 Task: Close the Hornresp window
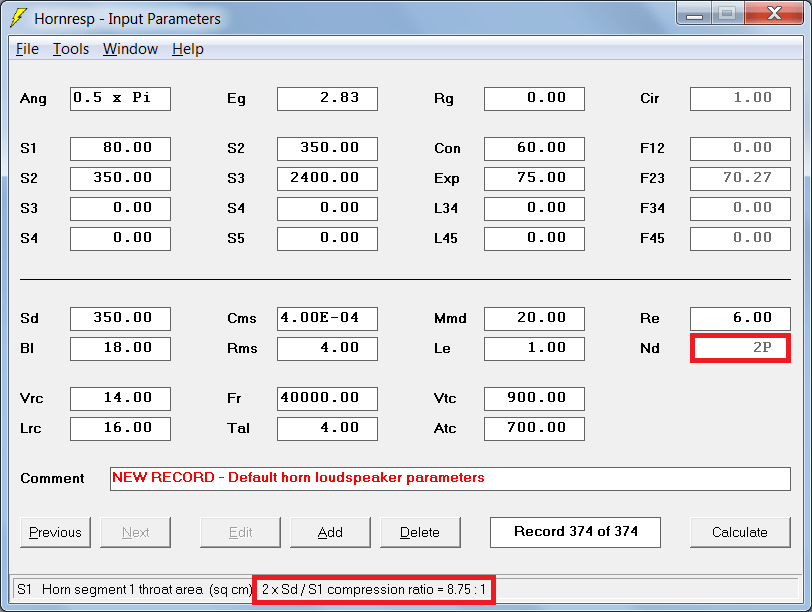[x=774, y=13]
